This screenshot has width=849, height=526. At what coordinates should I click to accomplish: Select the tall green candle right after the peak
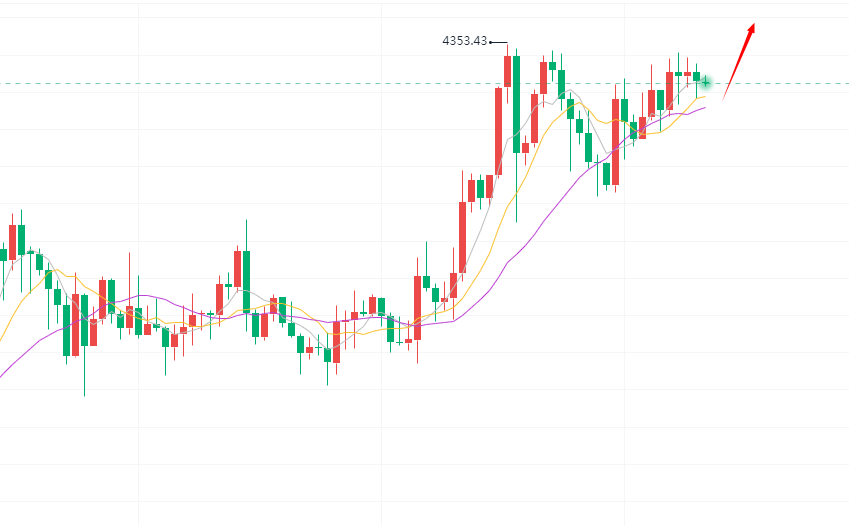(x=516, y=104)
